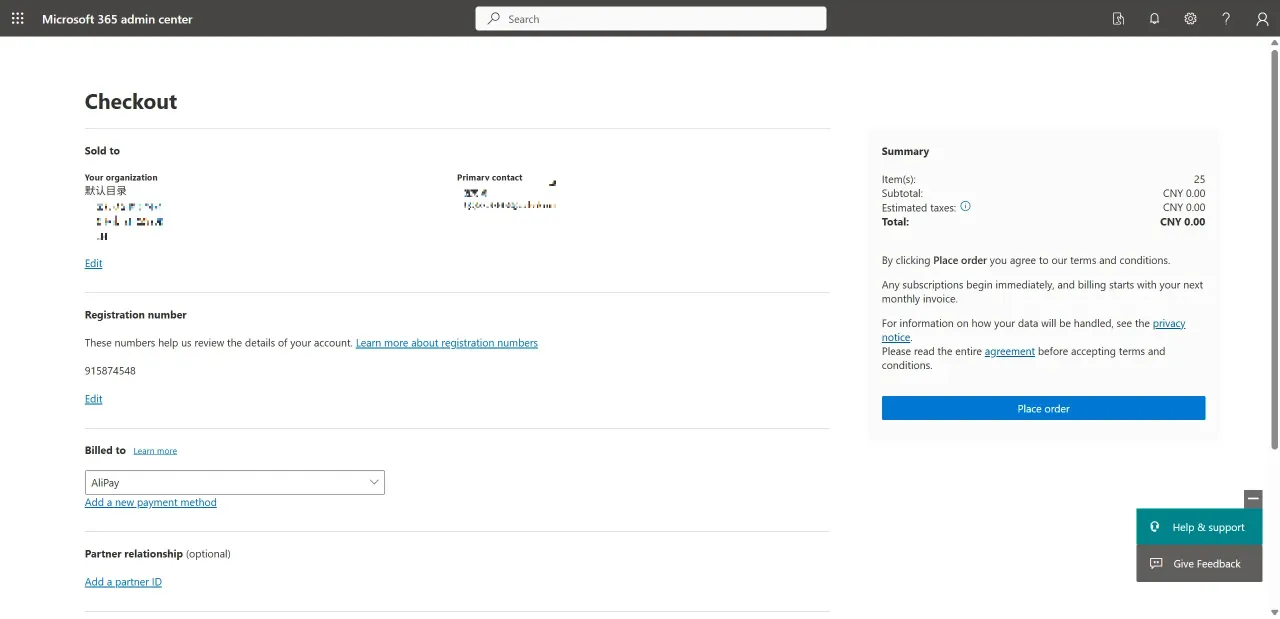Screen dimensions: 1280x619
Task: Click the Checkout heading
Action: [131, 102]
